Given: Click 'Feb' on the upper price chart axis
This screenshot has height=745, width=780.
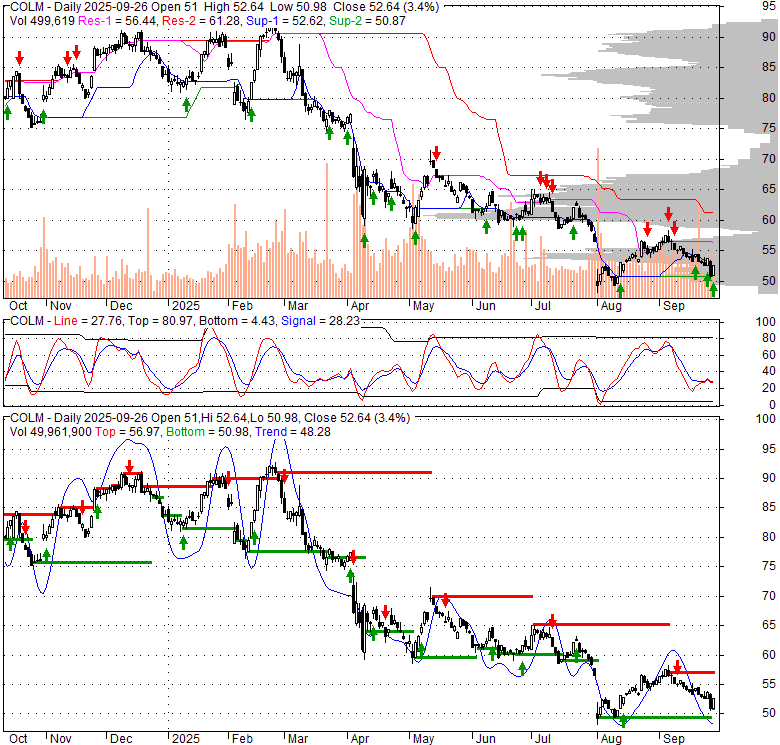Looking at the screenshot, I should (x=242, y=306).
